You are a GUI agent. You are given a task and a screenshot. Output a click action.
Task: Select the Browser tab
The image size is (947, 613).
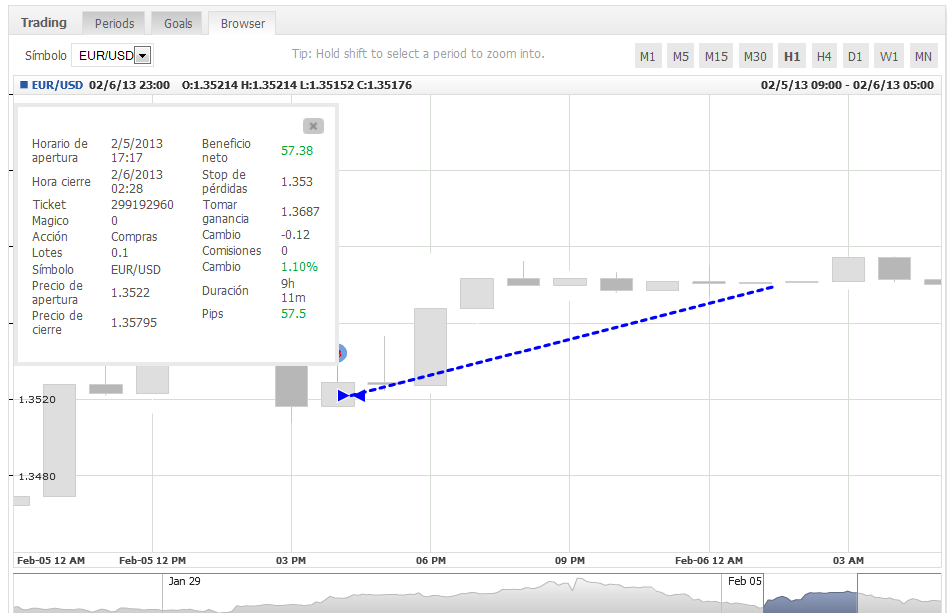tap(242, 24)
